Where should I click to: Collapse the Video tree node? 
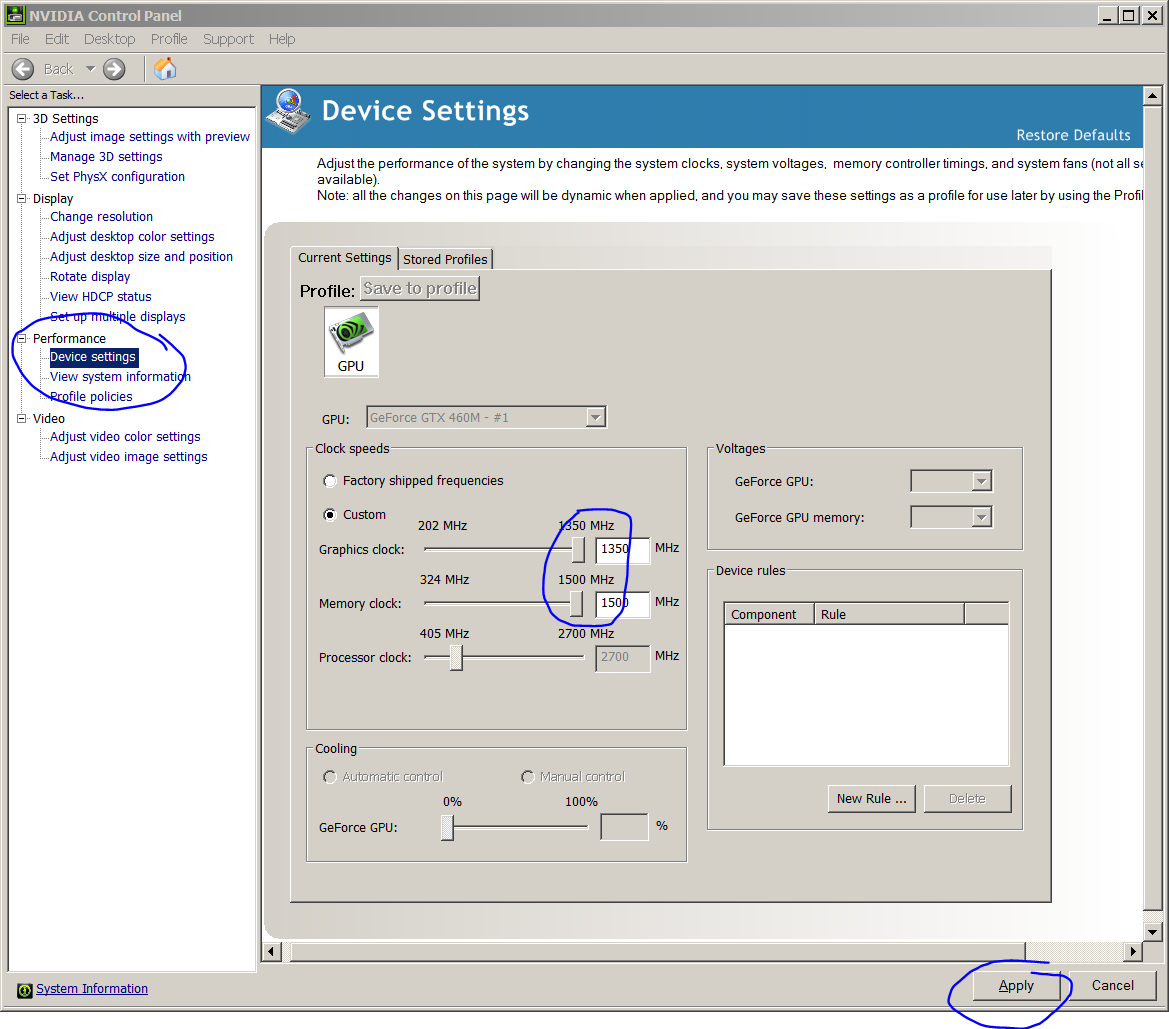22,418
